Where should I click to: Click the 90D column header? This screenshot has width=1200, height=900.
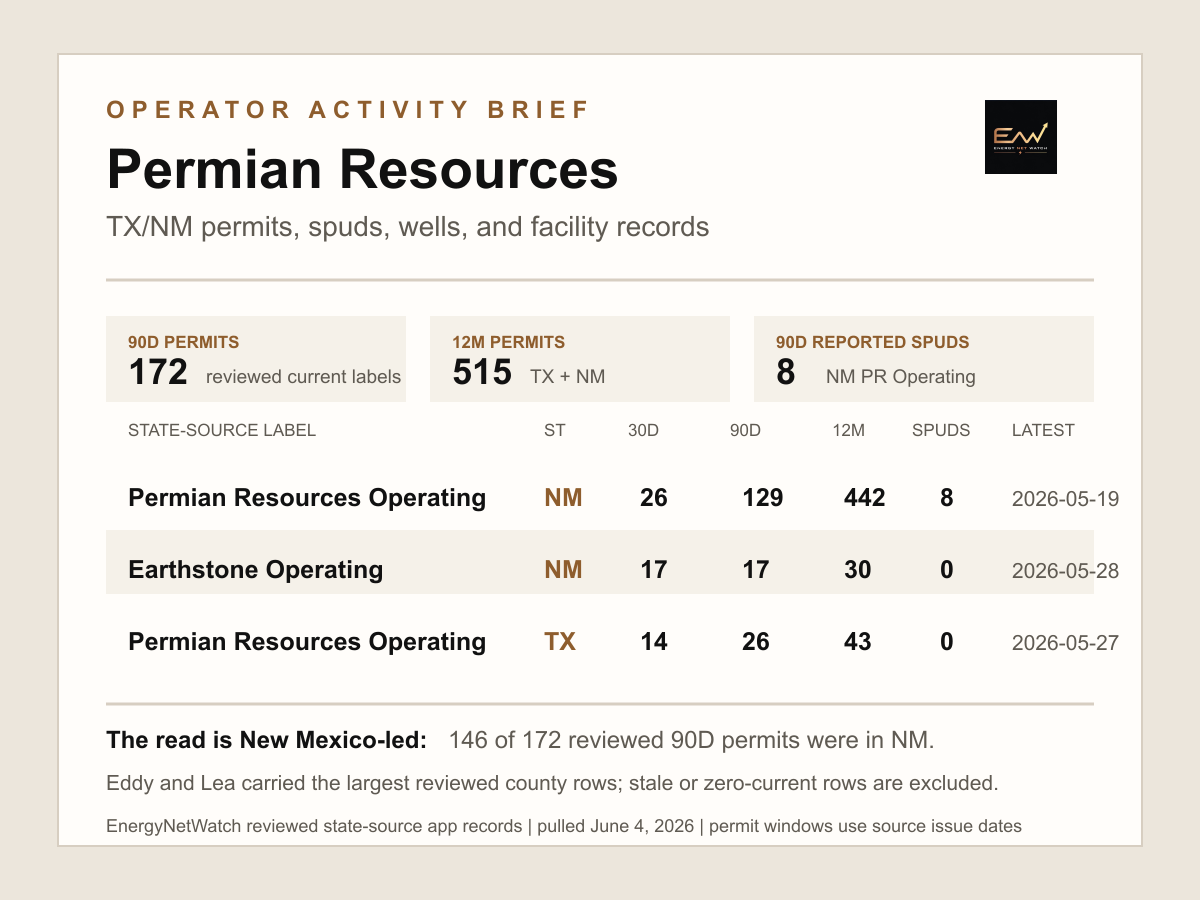(x=746, y=431)
